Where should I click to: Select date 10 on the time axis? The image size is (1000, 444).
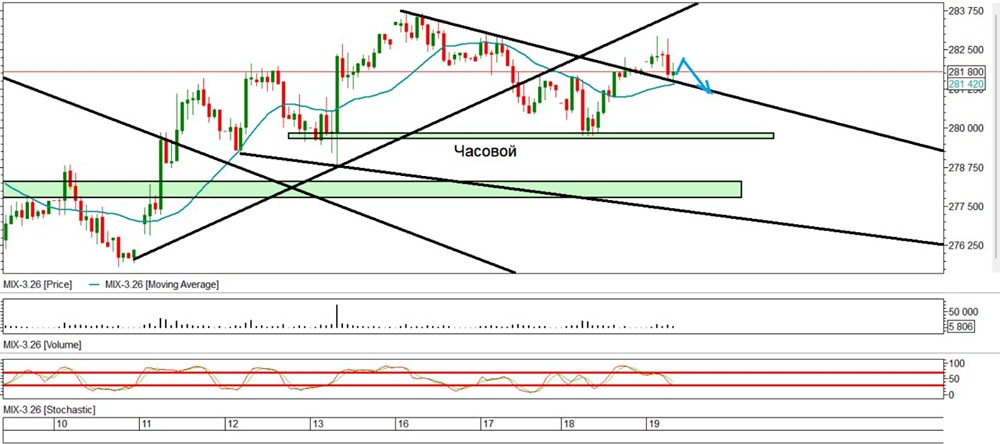pyautogui.click(x=62, y=424)
